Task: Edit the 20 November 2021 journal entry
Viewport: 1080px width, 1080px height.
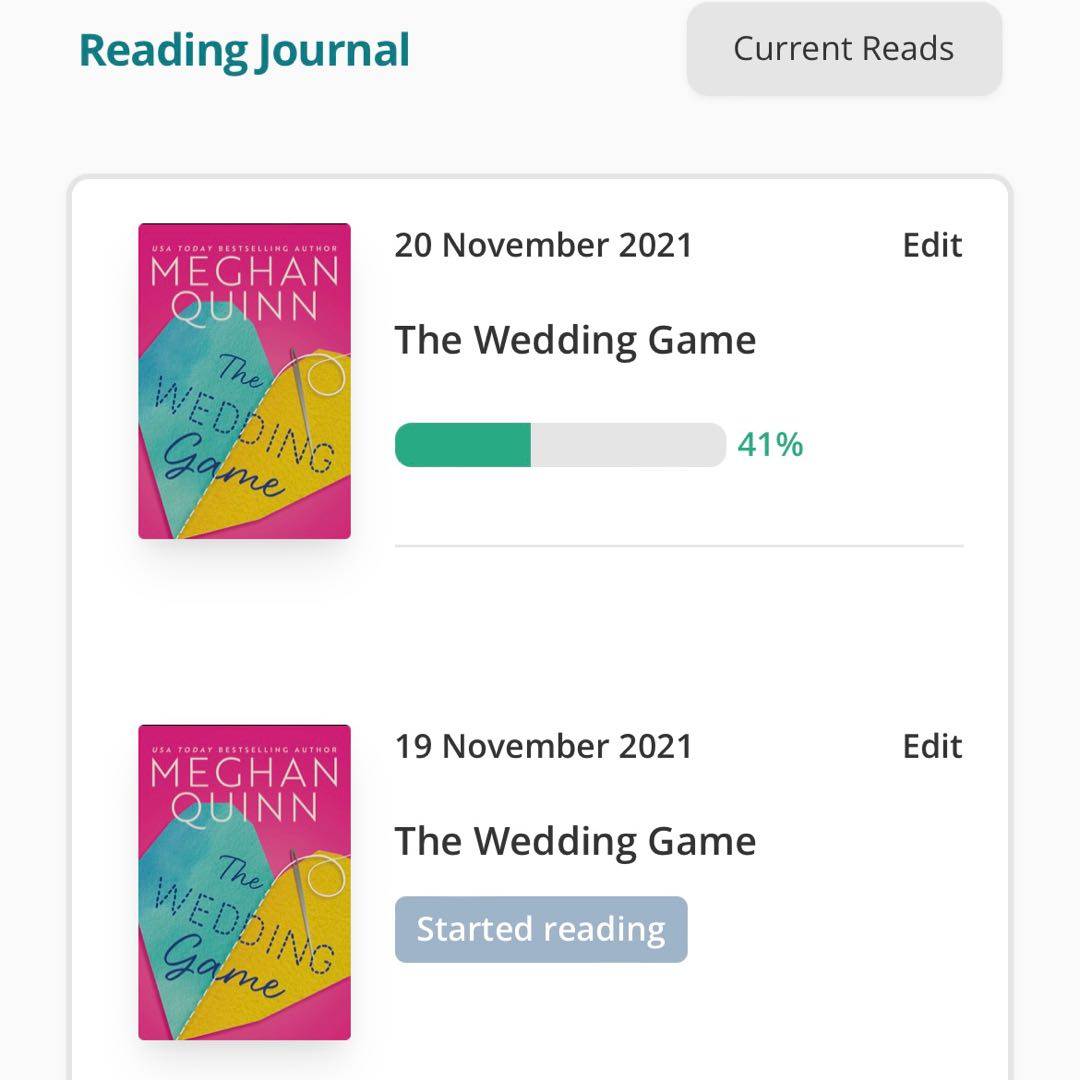Action: 932,245
